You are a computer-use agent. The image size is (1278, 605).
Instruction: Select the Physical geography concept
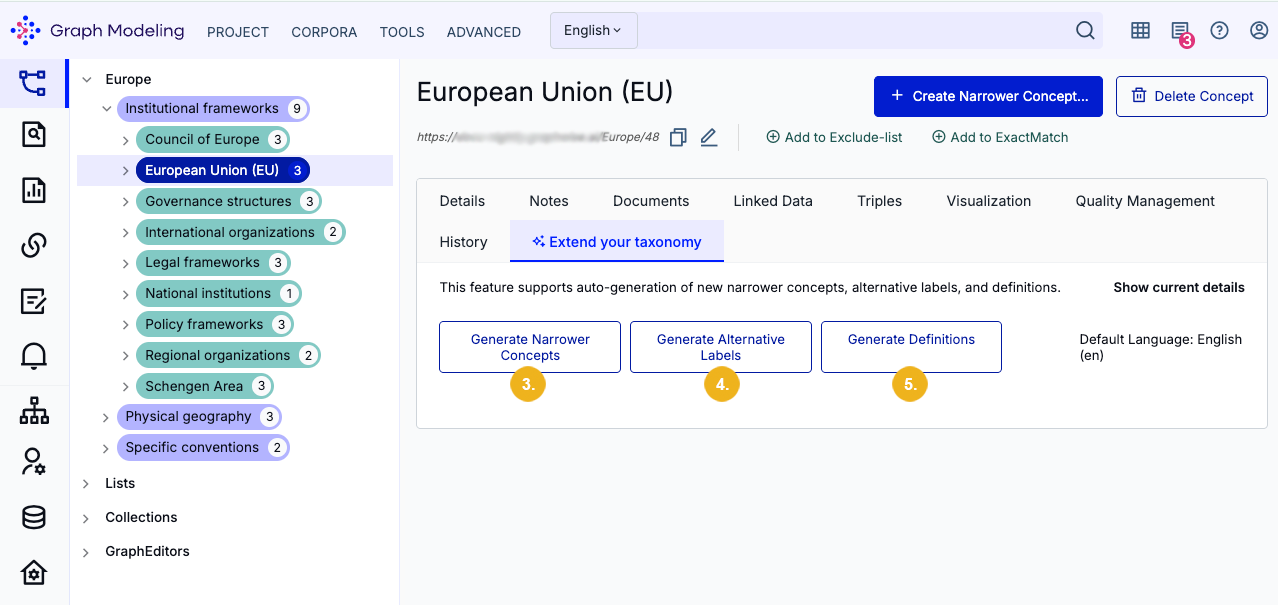pos(199,416)
